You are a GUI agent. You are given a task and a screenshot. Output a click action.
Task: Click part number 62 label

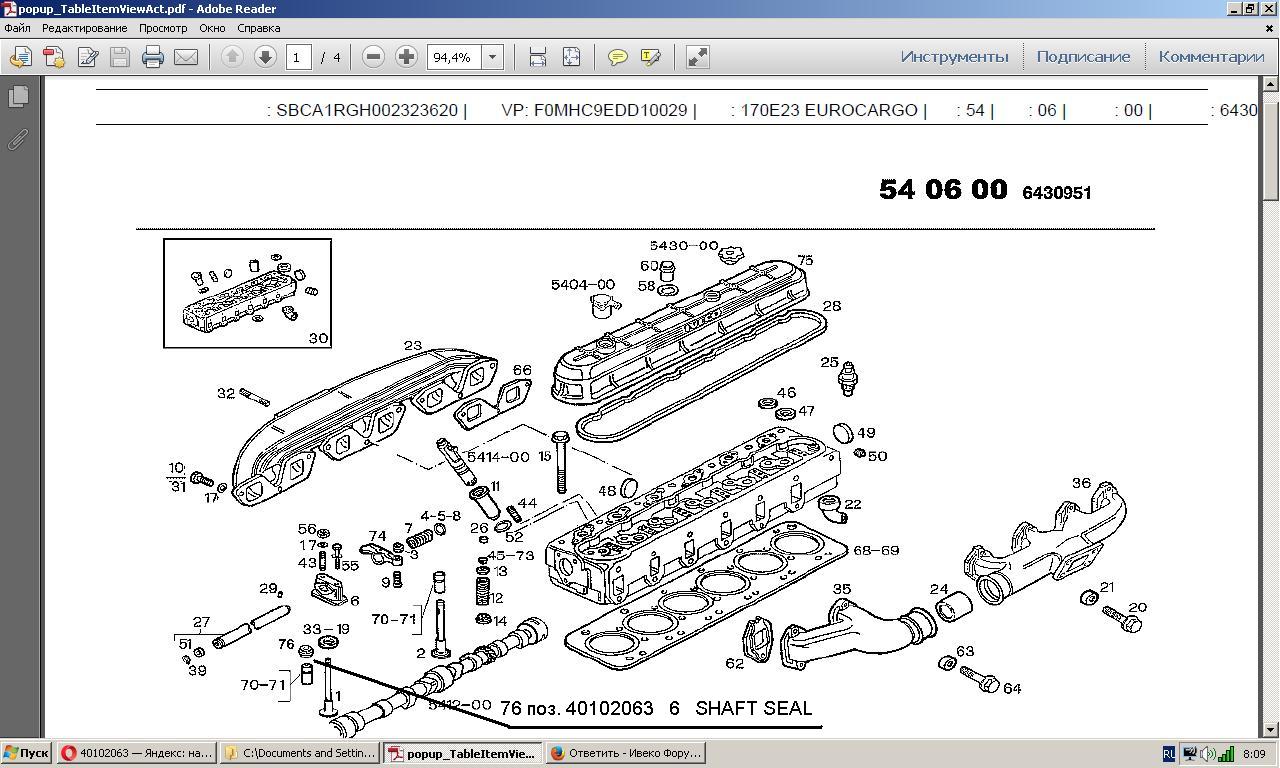click(x=735, y=663)
